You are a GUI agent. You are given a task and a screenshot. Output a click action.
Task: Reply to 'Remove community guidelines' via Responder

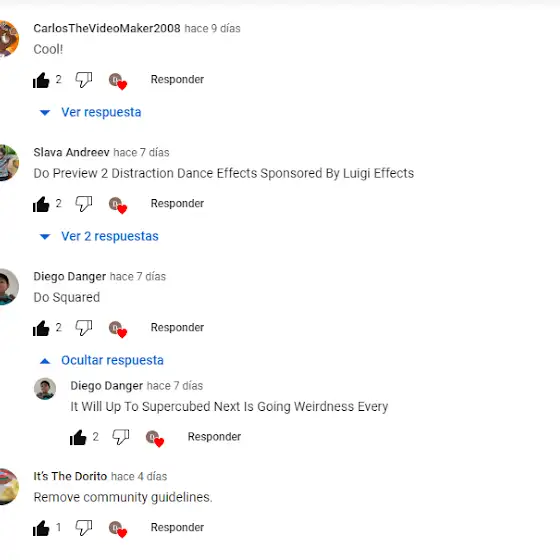tap(177, 527)
